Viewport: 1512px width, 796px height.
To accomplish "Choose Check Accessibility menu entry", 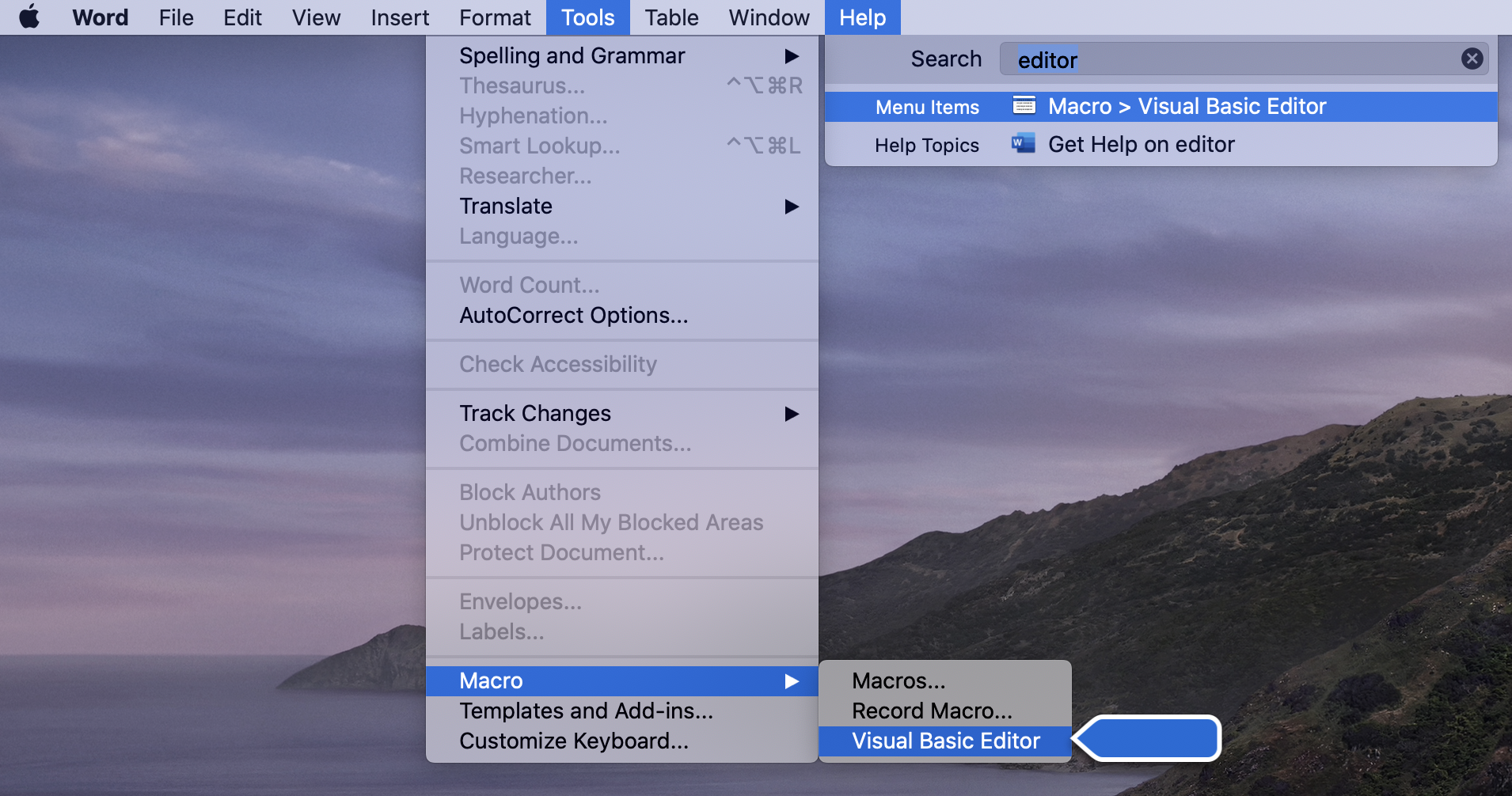I will tap(622, 365).
